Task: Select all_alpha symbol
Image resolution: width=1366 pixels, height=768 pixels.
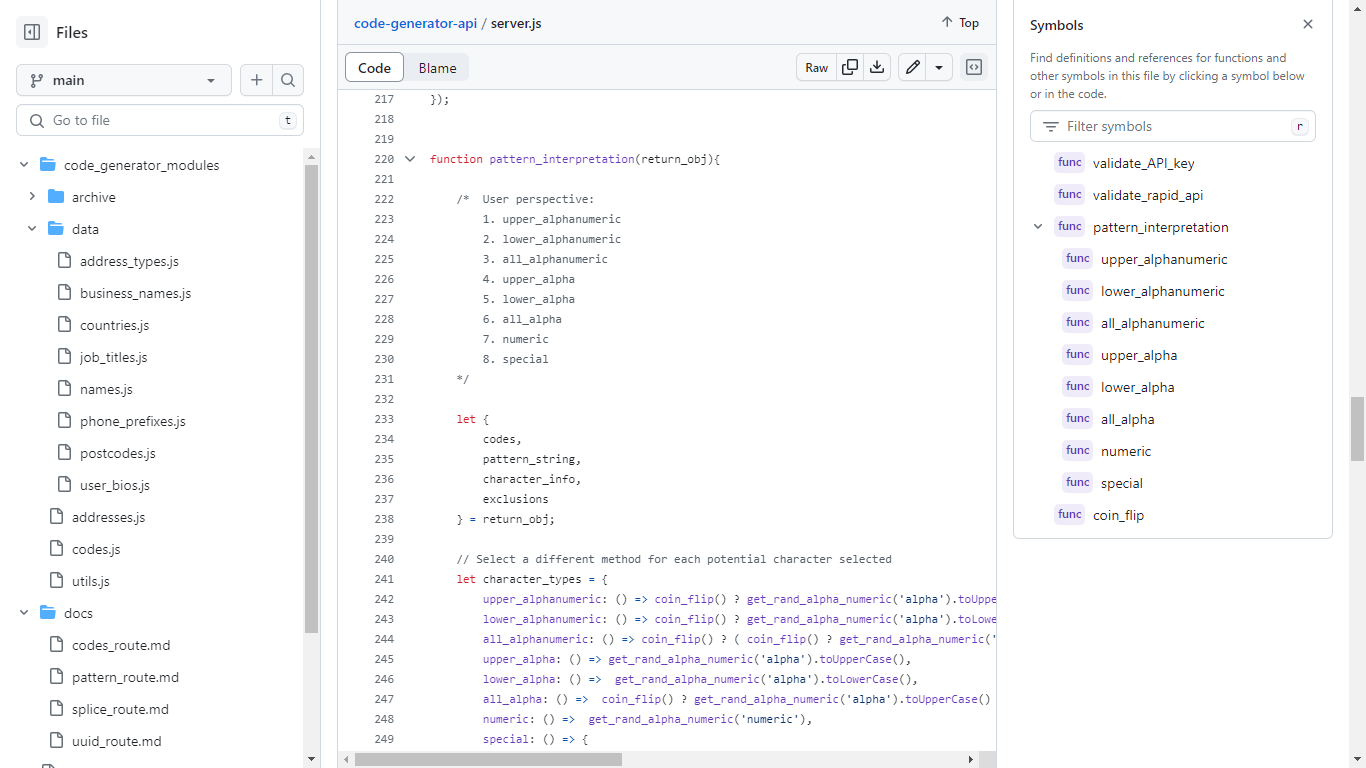Action: click(x=1128, y=419)
